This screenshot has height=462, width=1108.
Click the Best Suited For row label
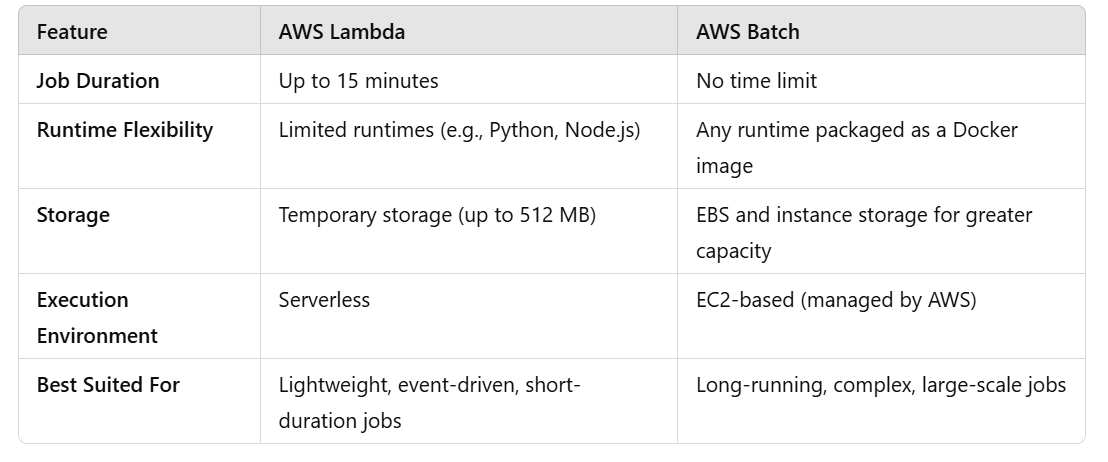pos(108,385)
